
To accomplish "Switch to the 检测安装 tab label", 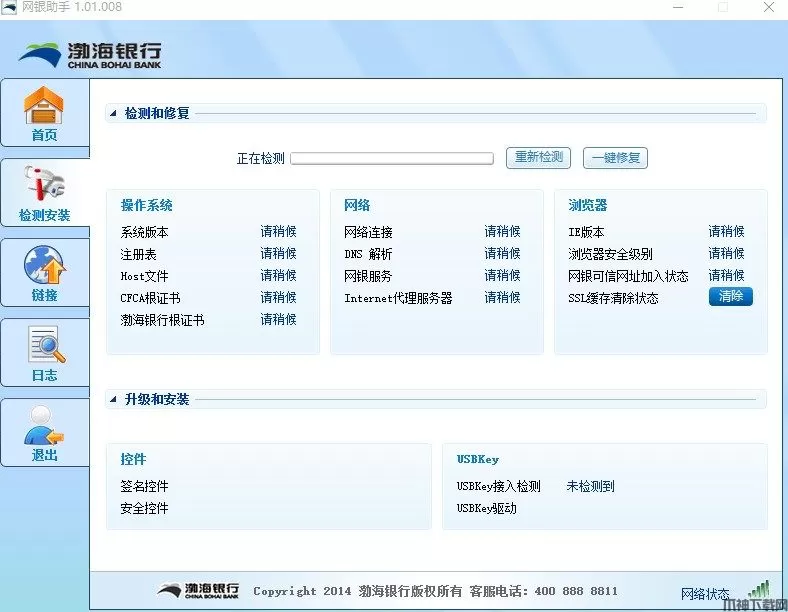I will click(x=44, y=215).
